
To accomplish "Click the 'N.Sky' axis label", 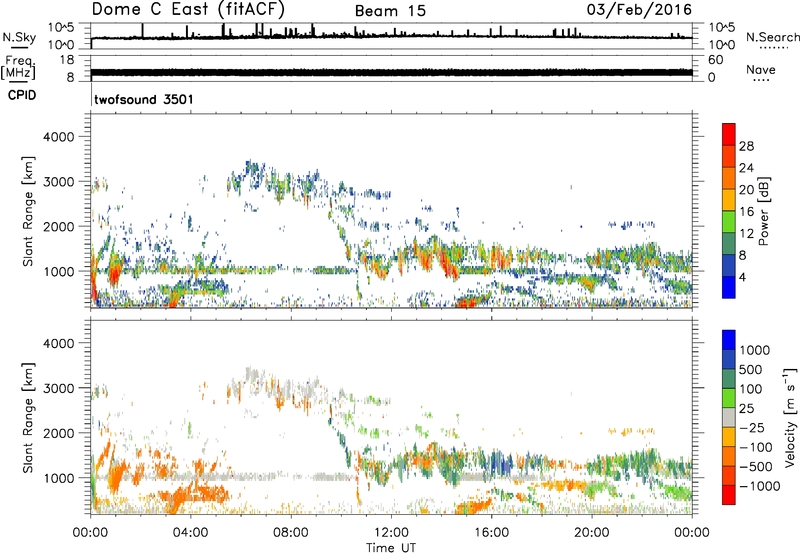I will [x=19, y=37].
